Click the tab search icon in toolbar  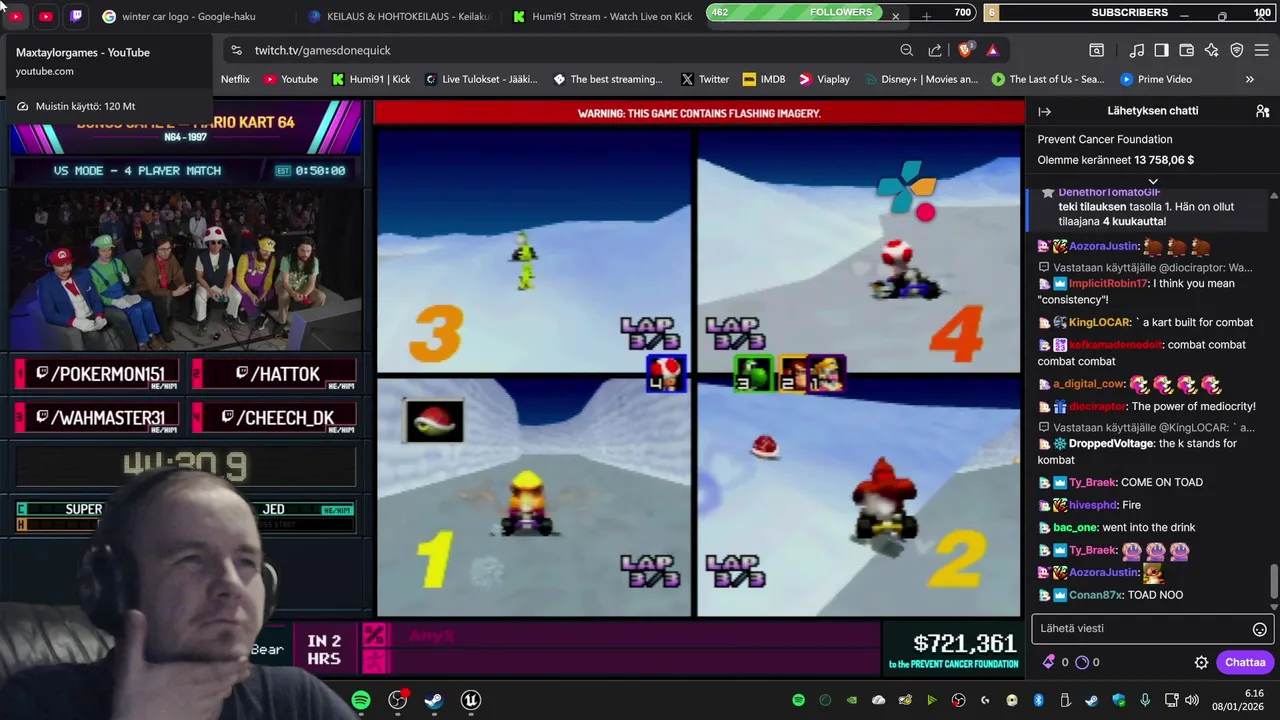click(1097, 50)
